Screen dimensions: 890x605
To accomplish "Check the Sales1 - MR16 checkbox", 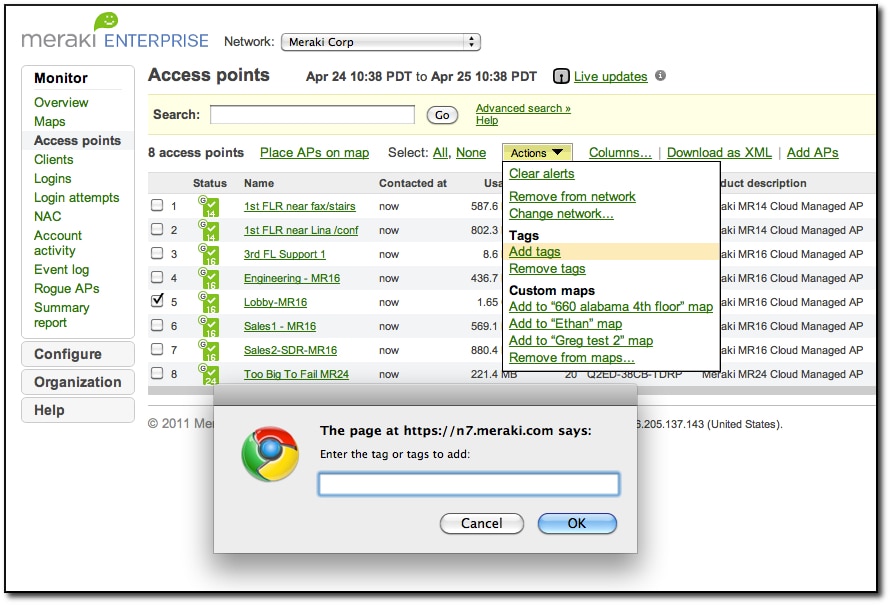I will pos(157,325).
